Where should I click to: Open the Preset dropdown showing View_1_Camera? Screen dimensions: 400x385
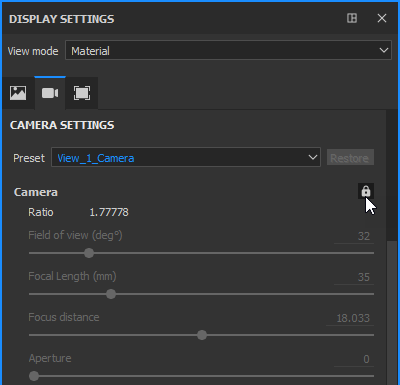click(x=186, y=157)
